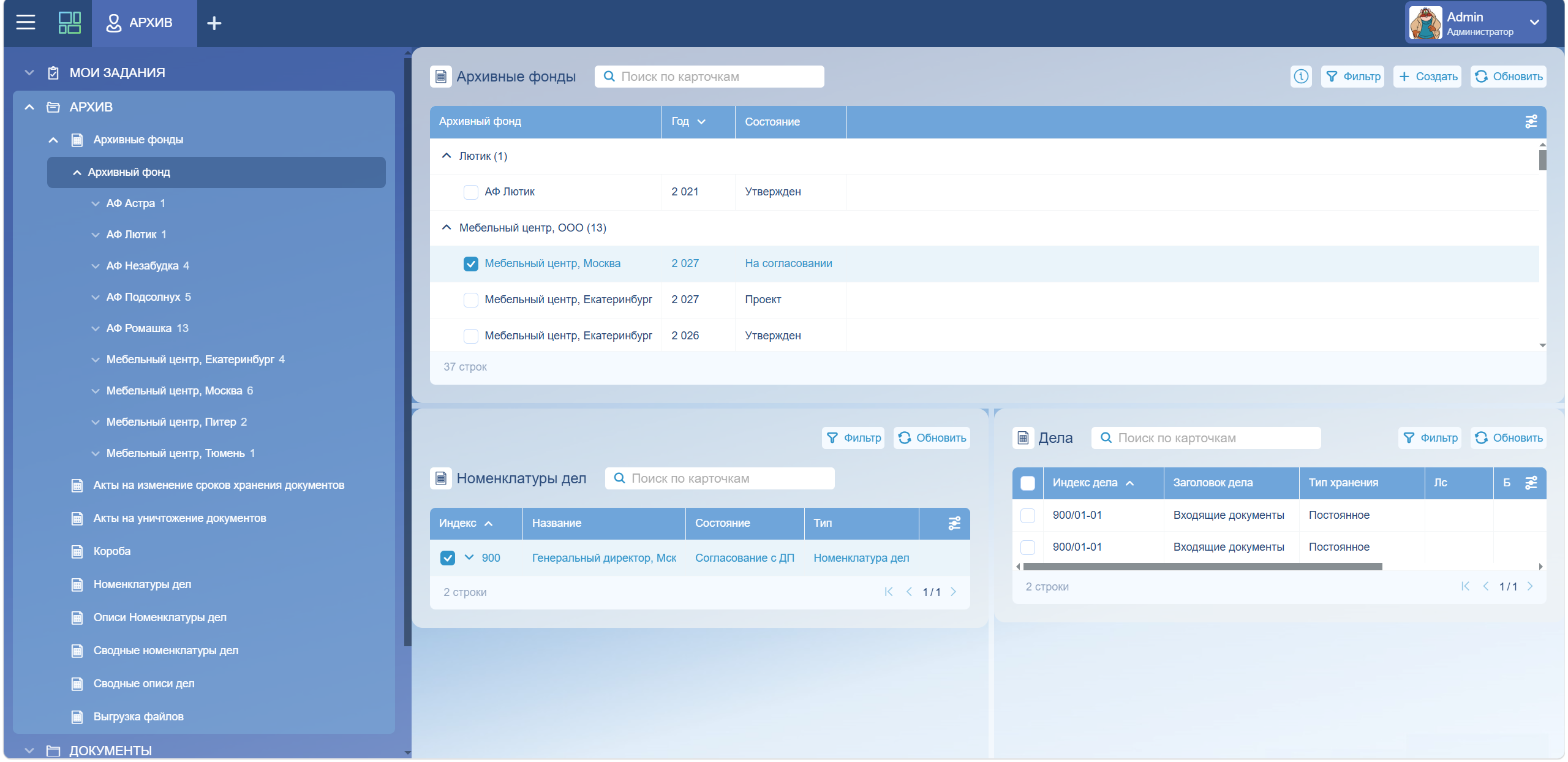1568x762 pixels.
Task: Click Обновить in Дела panel
Action: (1508, 438)
